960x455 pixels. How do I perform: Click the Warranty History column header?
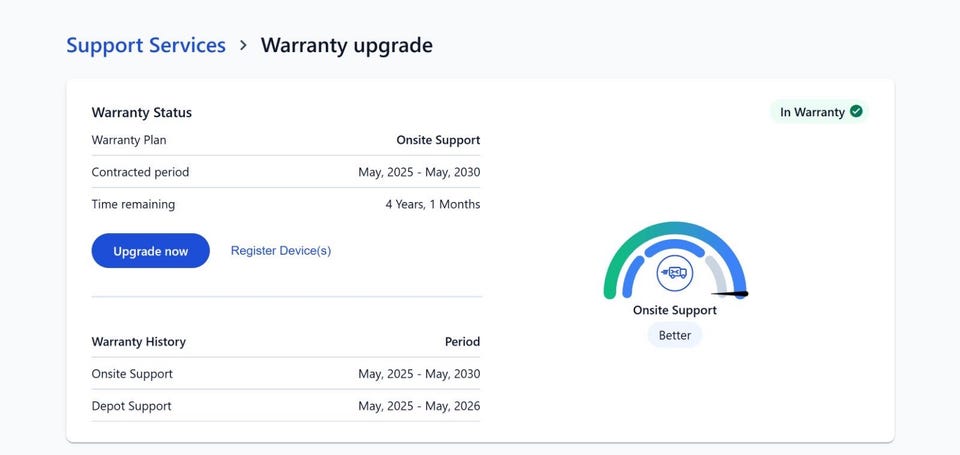138,342
